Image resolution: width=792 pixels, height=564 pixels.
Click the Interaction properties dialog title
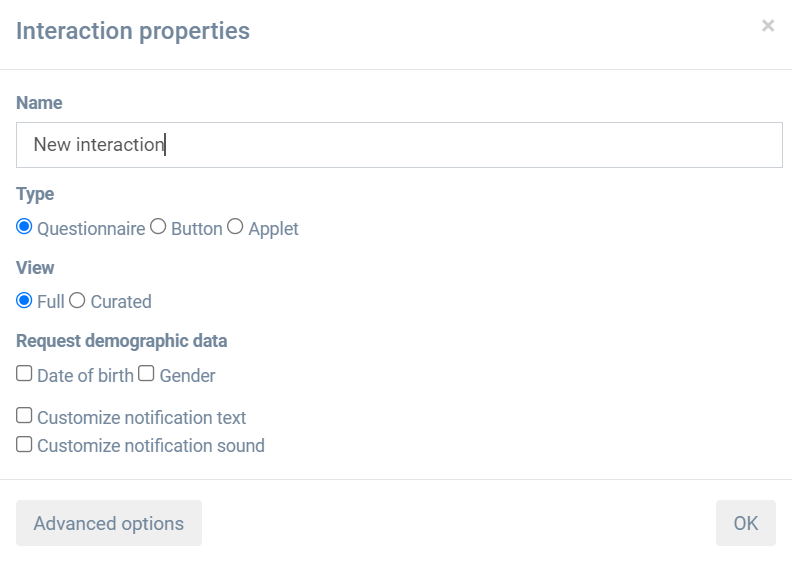click(x=133, y=31)
